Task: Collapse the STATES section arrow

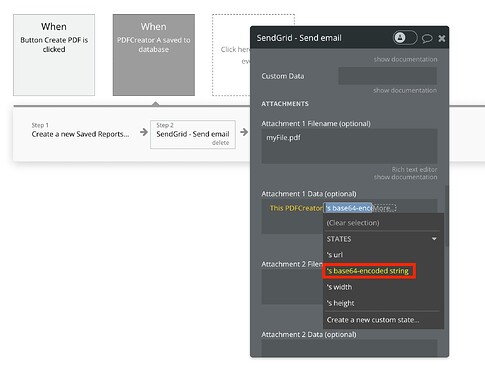Action: (x=434, y=239)
